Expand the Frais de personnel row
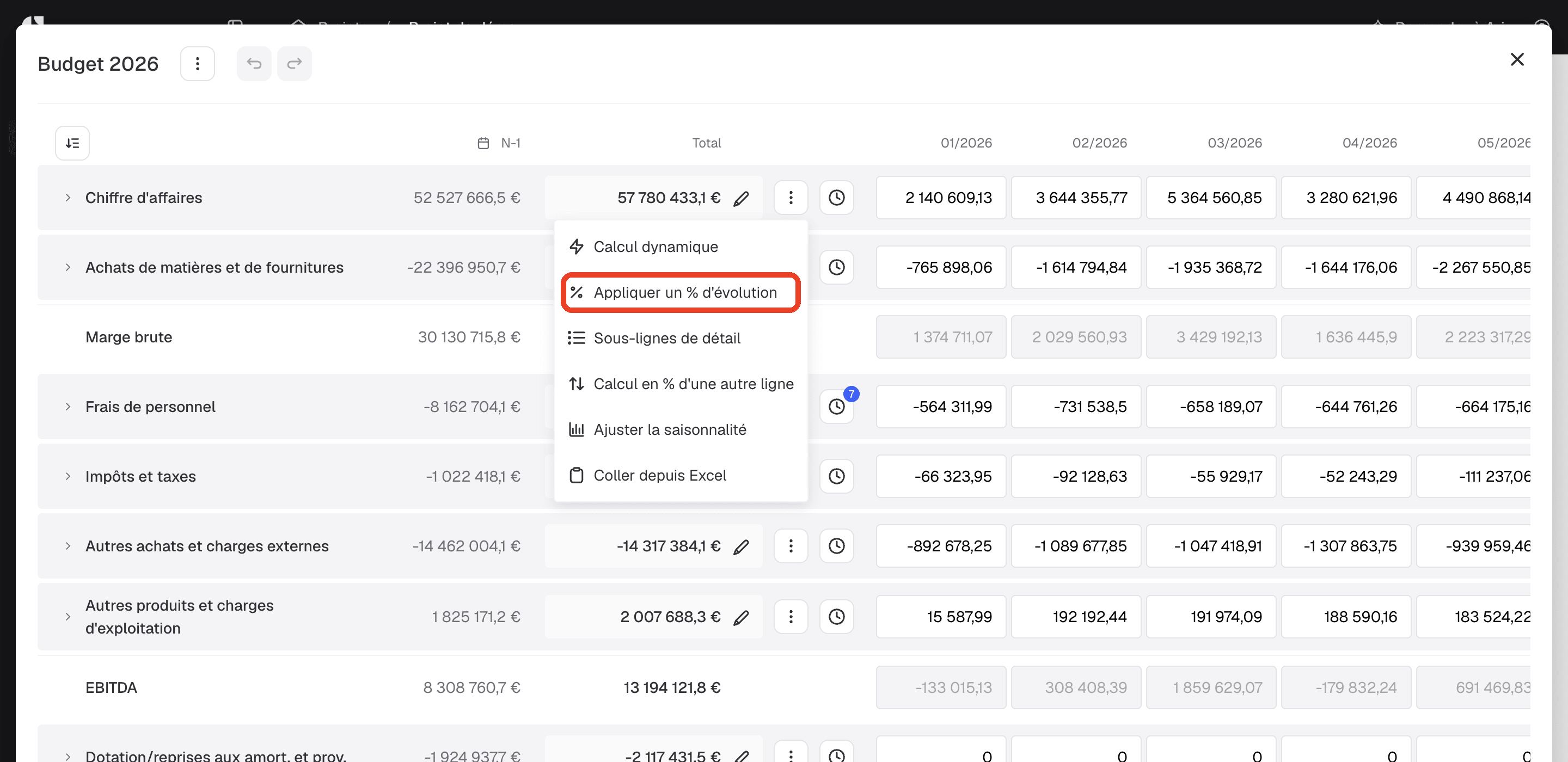Image resolution: width=1568 pixels, height=762 pixels. tap(68, 407)
